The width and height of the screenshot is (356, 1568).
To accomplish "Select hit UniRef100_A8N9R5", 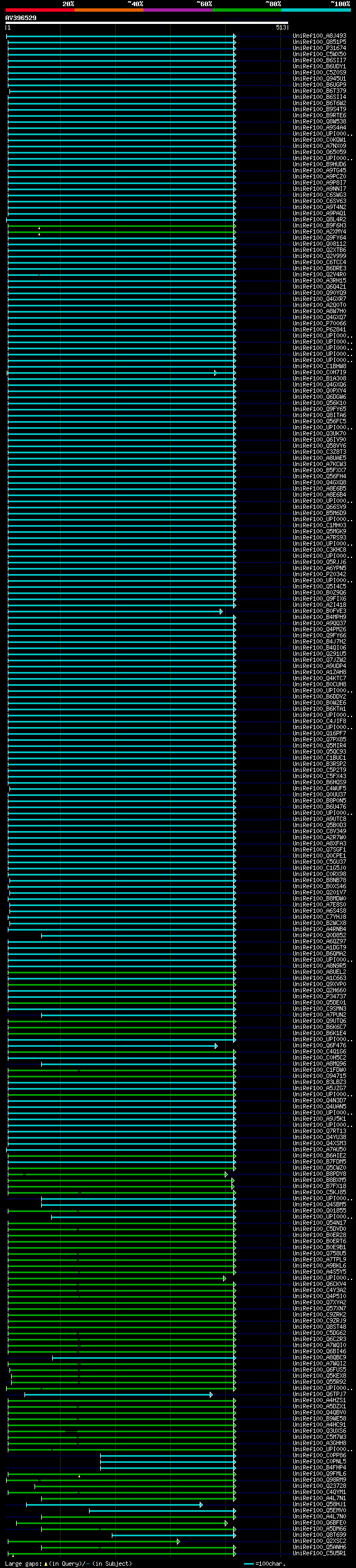I will click(319, 966).
